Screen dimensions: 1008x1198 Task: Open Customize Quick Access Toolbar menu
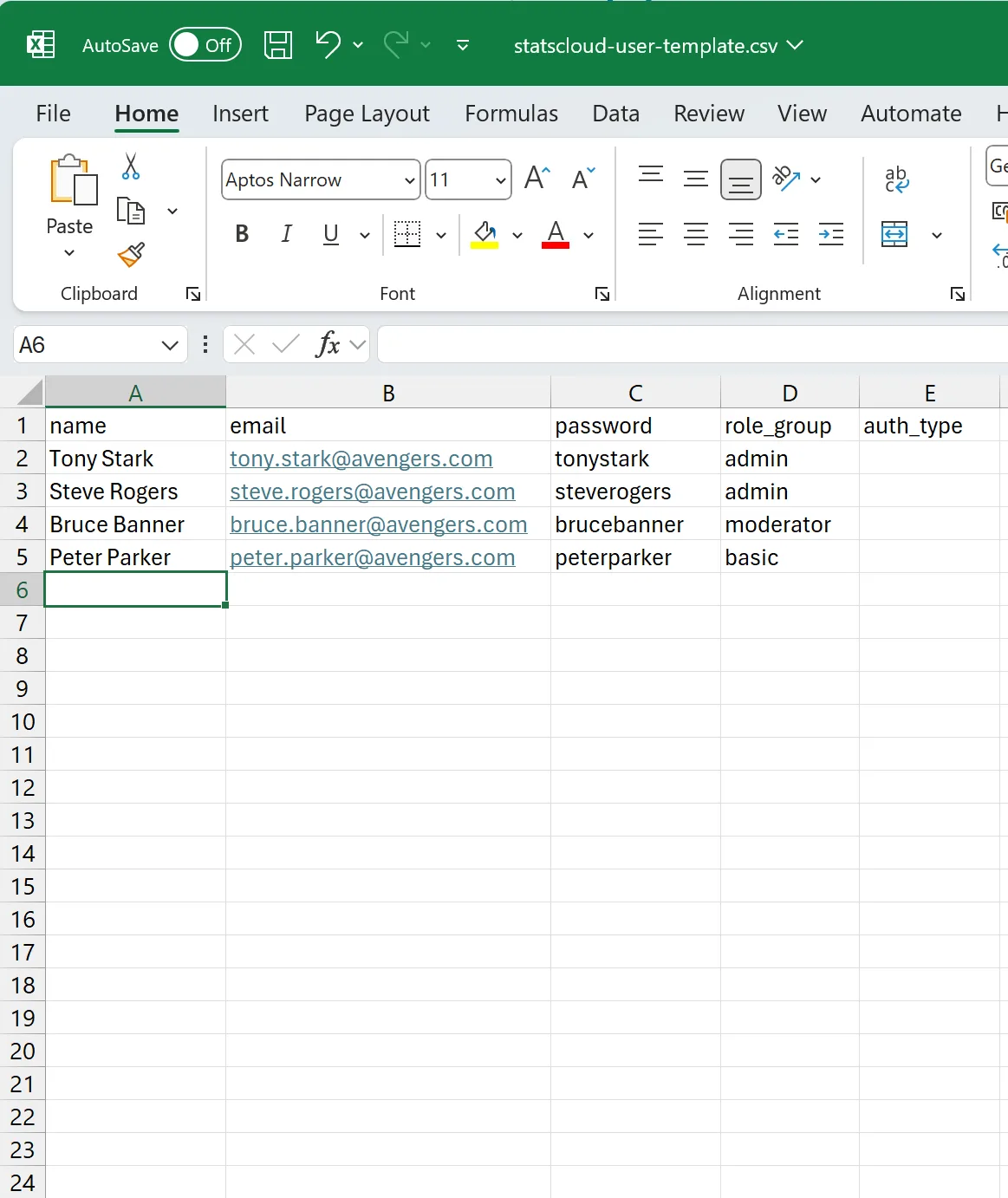463,45
